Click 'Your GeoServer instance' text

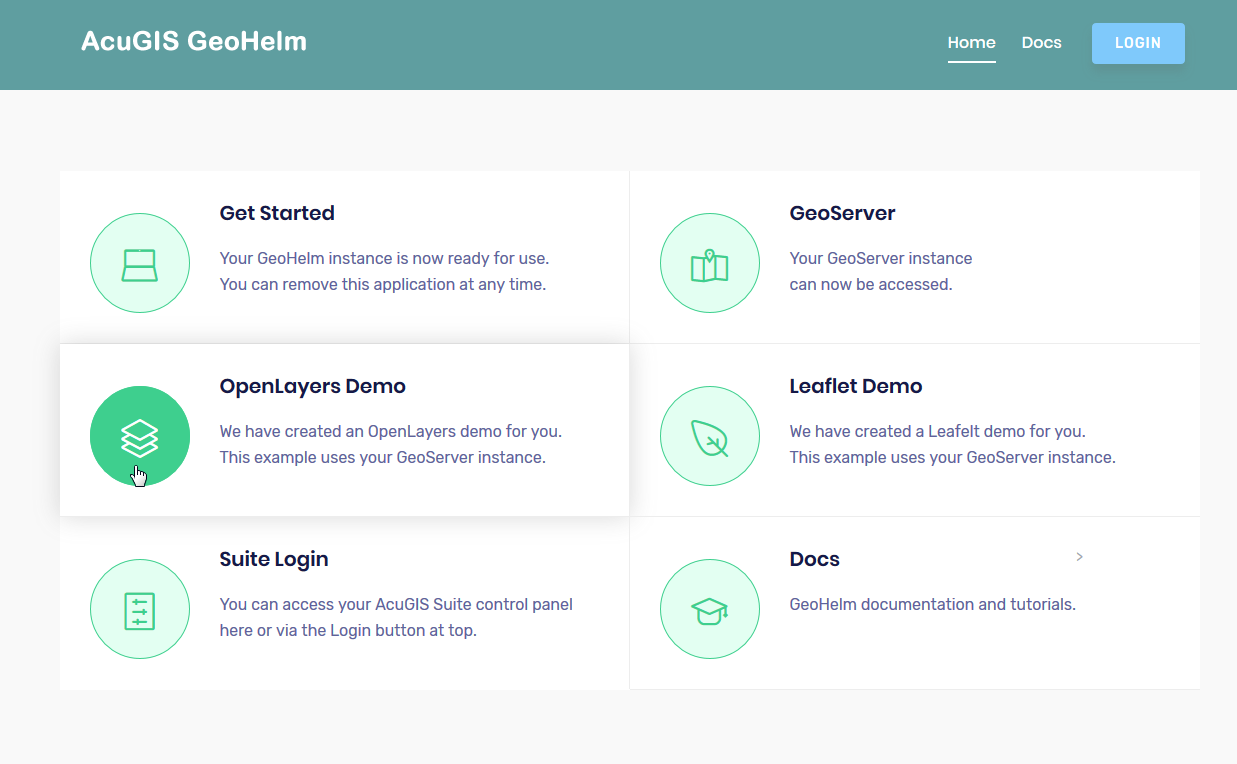881,258
